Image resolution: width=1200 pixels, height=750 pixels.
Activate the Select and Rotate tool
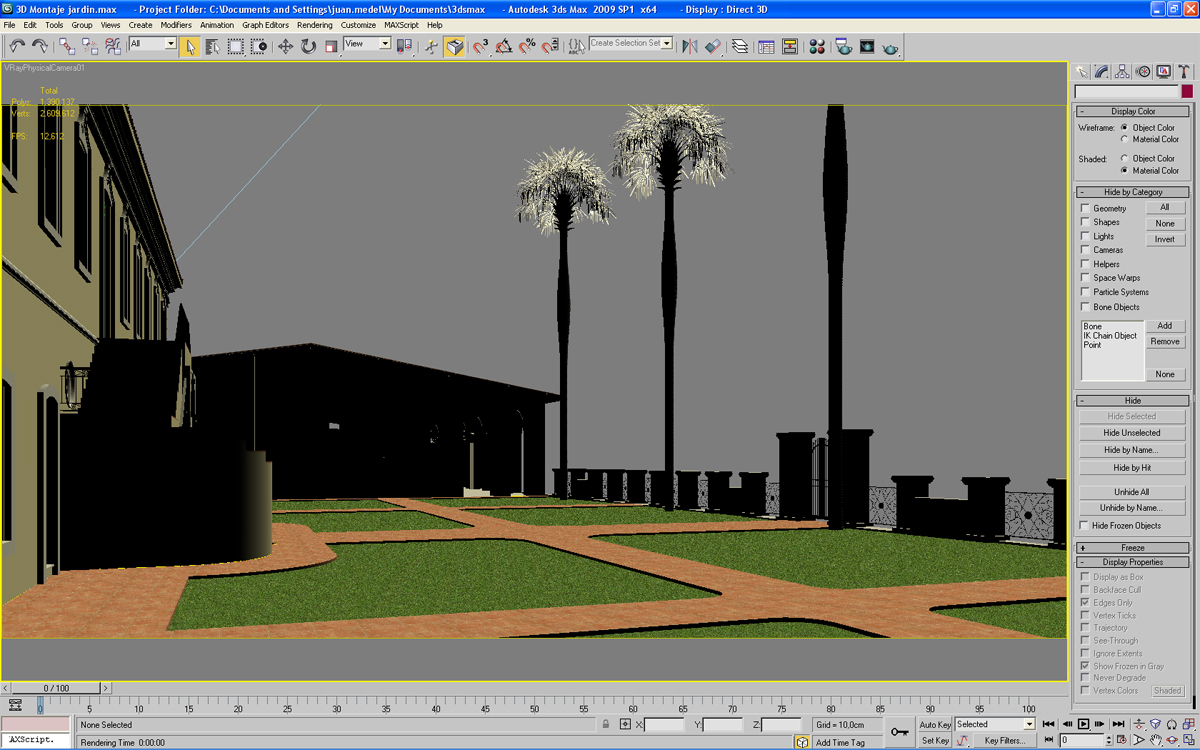308,46
